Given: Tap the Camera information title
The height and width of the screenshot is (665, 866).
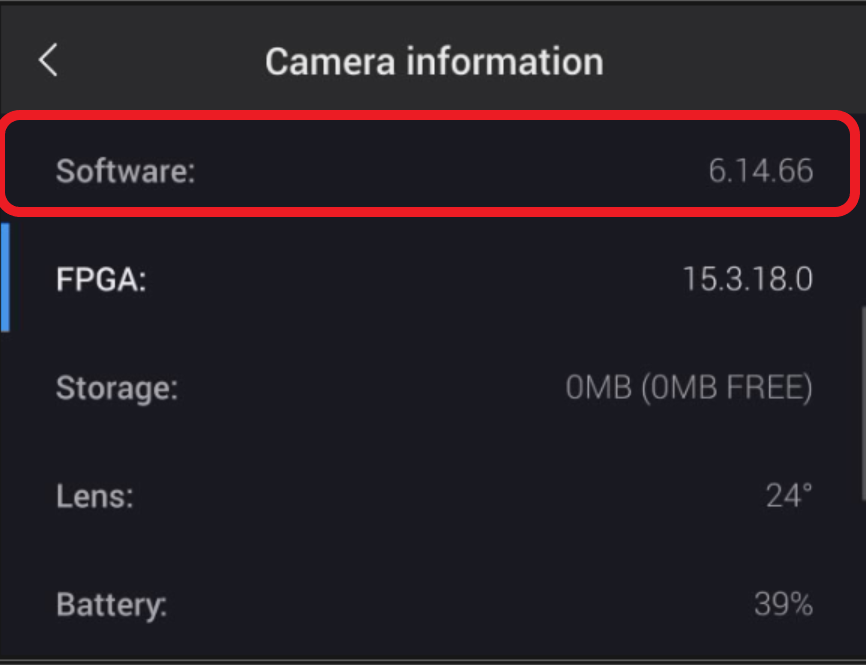Looking at the screenshot, I should pyautogui.click(x=433, y=61).
